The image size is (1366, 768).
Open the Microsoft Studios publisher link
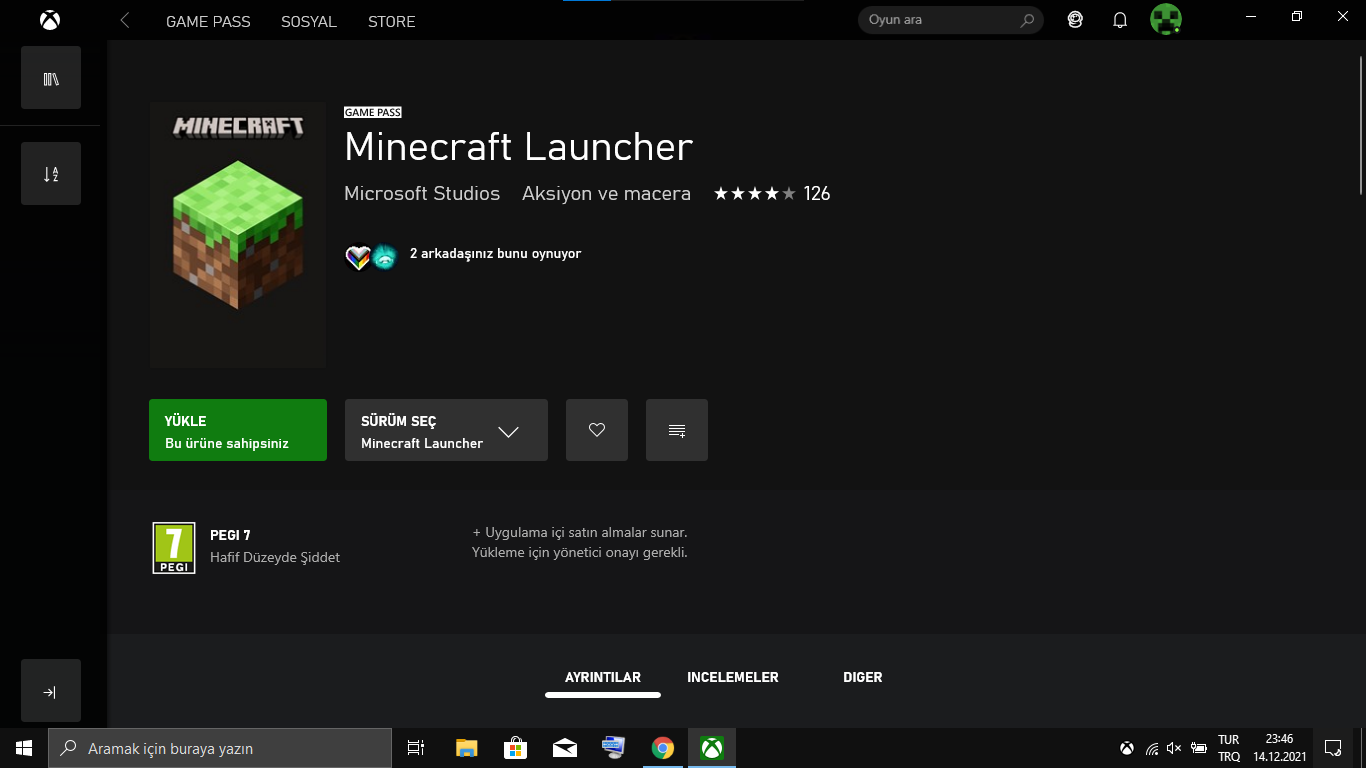pyautogui.click(x=422, y=193)
